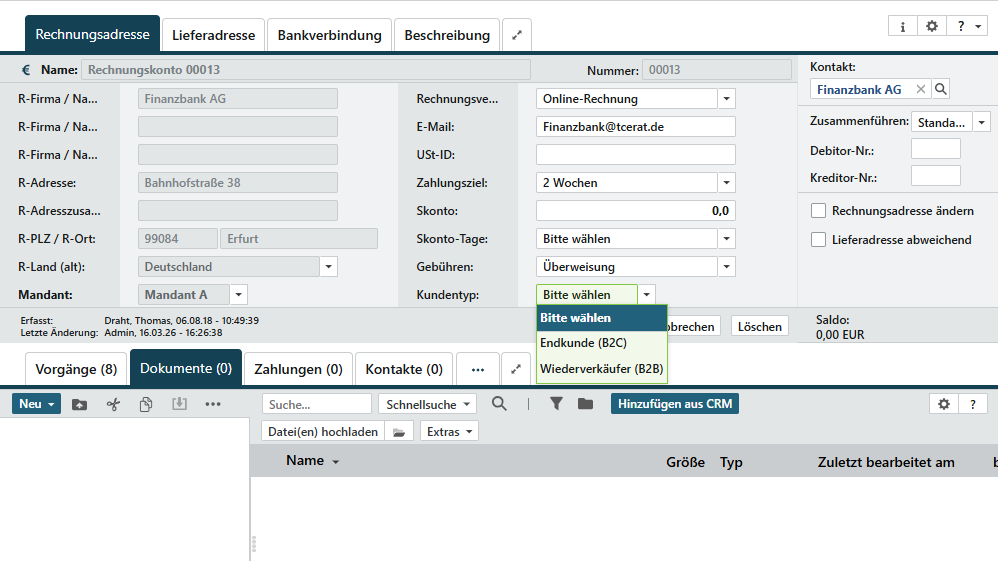The height and width of the screenshot is (561, 998).
Task: Click Hinzufügen aus CRM button
Action: pyautogui.click(x=675, y=404)
